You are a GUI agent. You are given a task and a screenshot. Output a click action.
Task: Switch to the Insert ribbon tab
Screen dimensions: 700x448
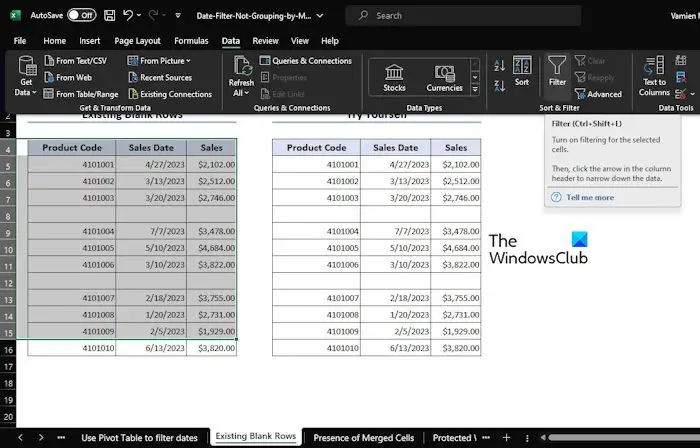coord(90,41)
